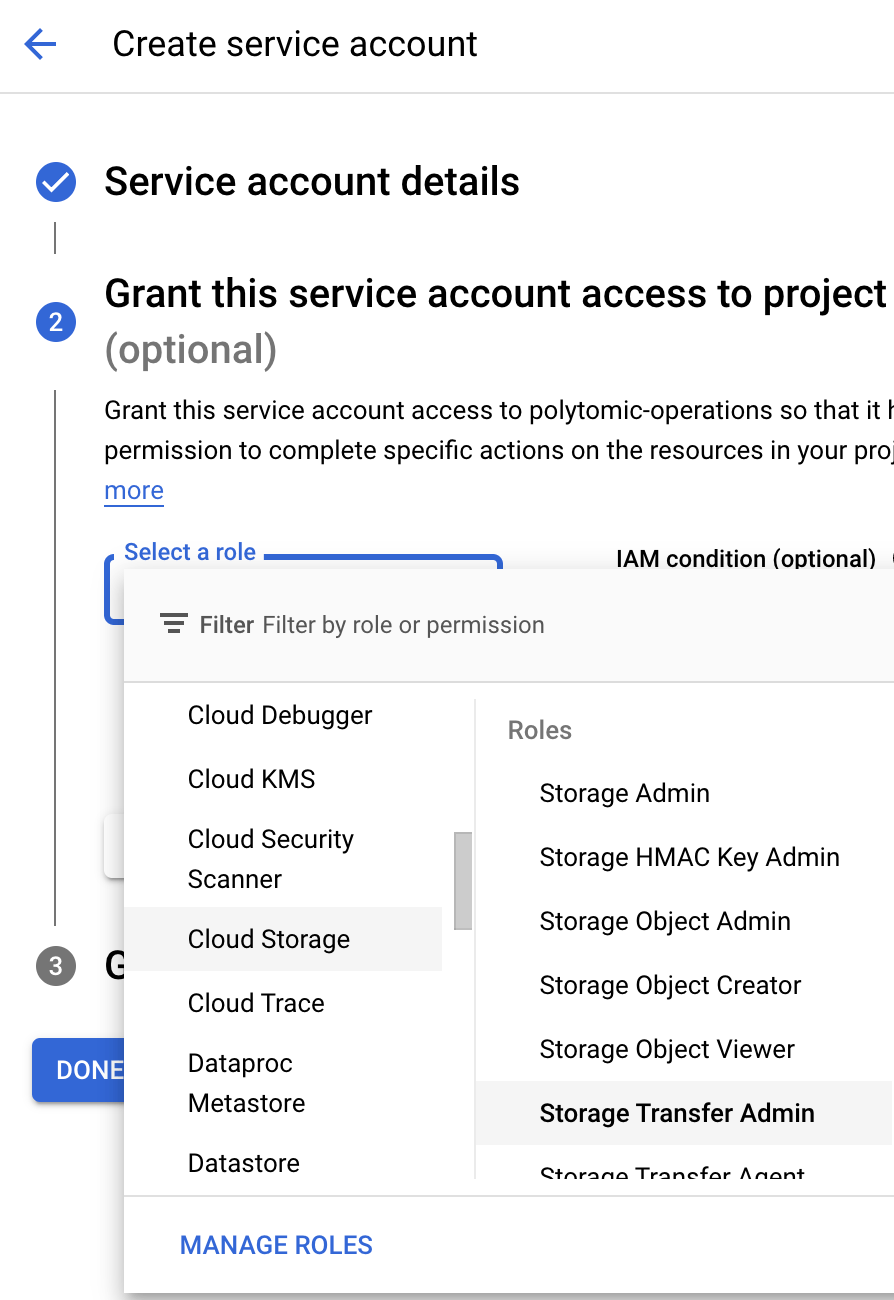Click the more link in the description text
This screenshot has height=1300, width=894.
point(133,490)
